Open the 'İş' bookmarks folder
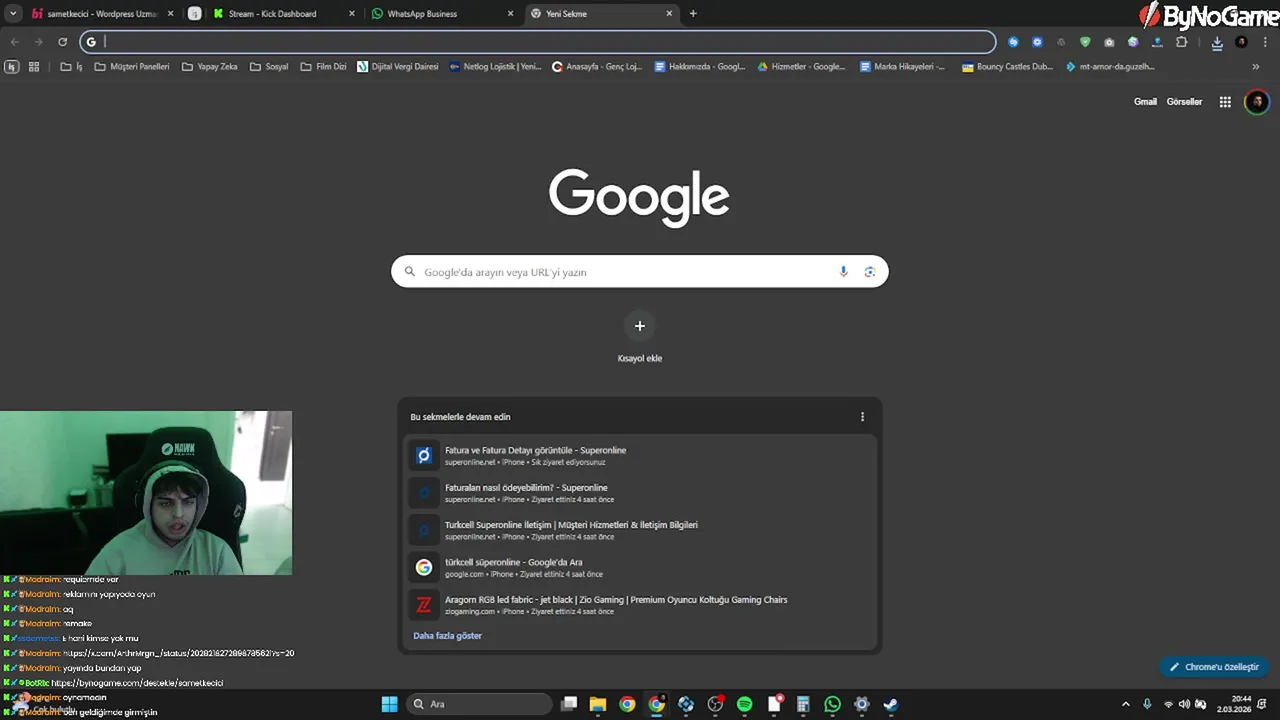 [x=72, y=67]
